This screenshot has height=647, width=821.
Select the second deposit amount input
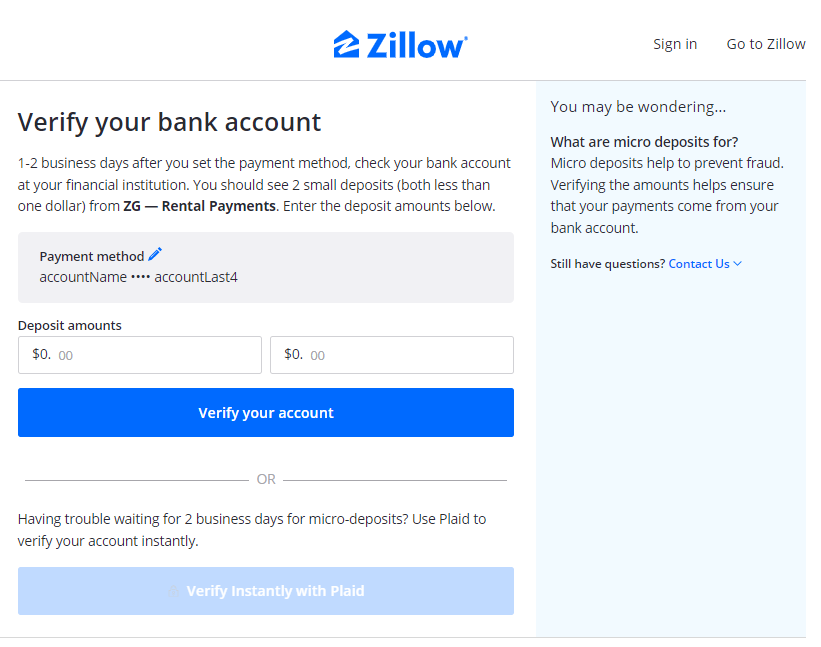click(391, 354)
